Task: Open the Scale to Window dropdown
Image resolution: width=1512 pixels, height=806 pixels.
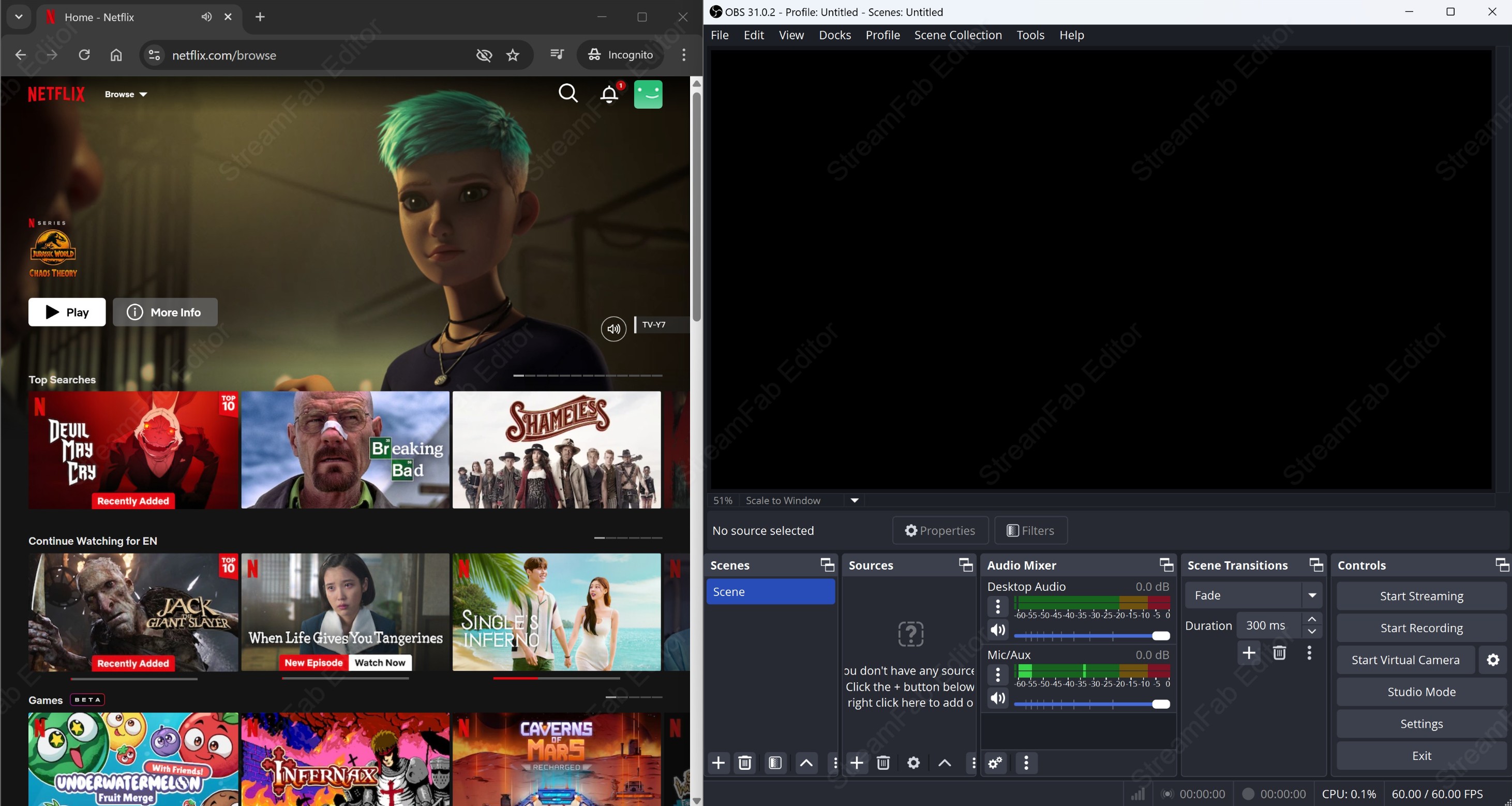Action: coord(855,500)
